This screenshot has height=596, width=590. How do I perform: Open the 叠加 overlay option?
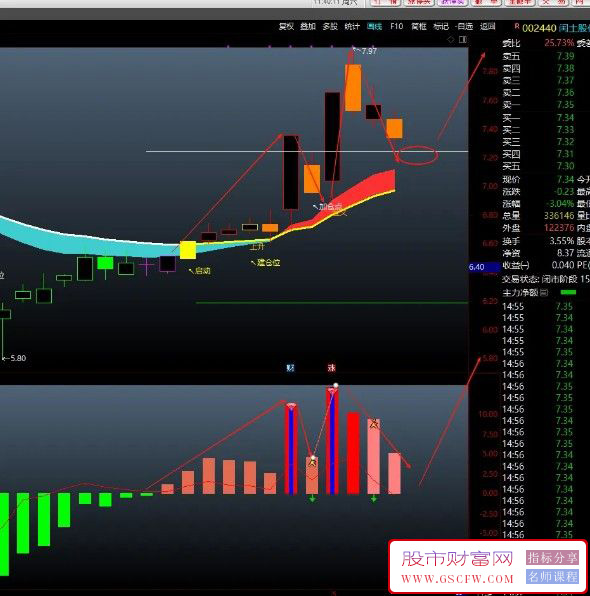click(x=308, y=26)
